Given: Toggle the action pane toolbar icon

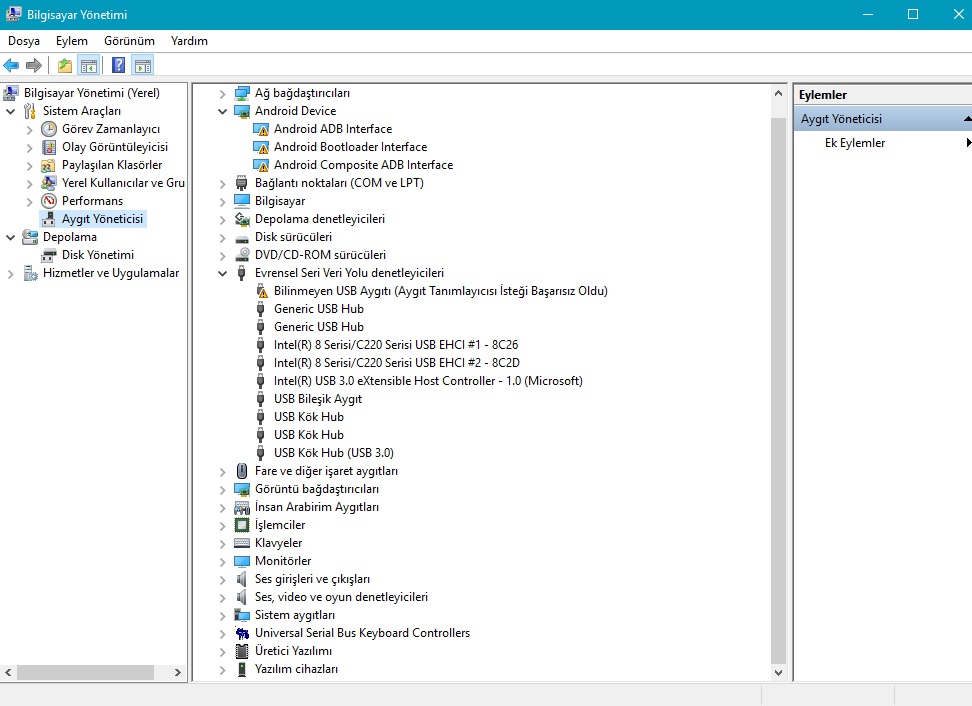Looking at the screenshot, I should tap(143, 65).
